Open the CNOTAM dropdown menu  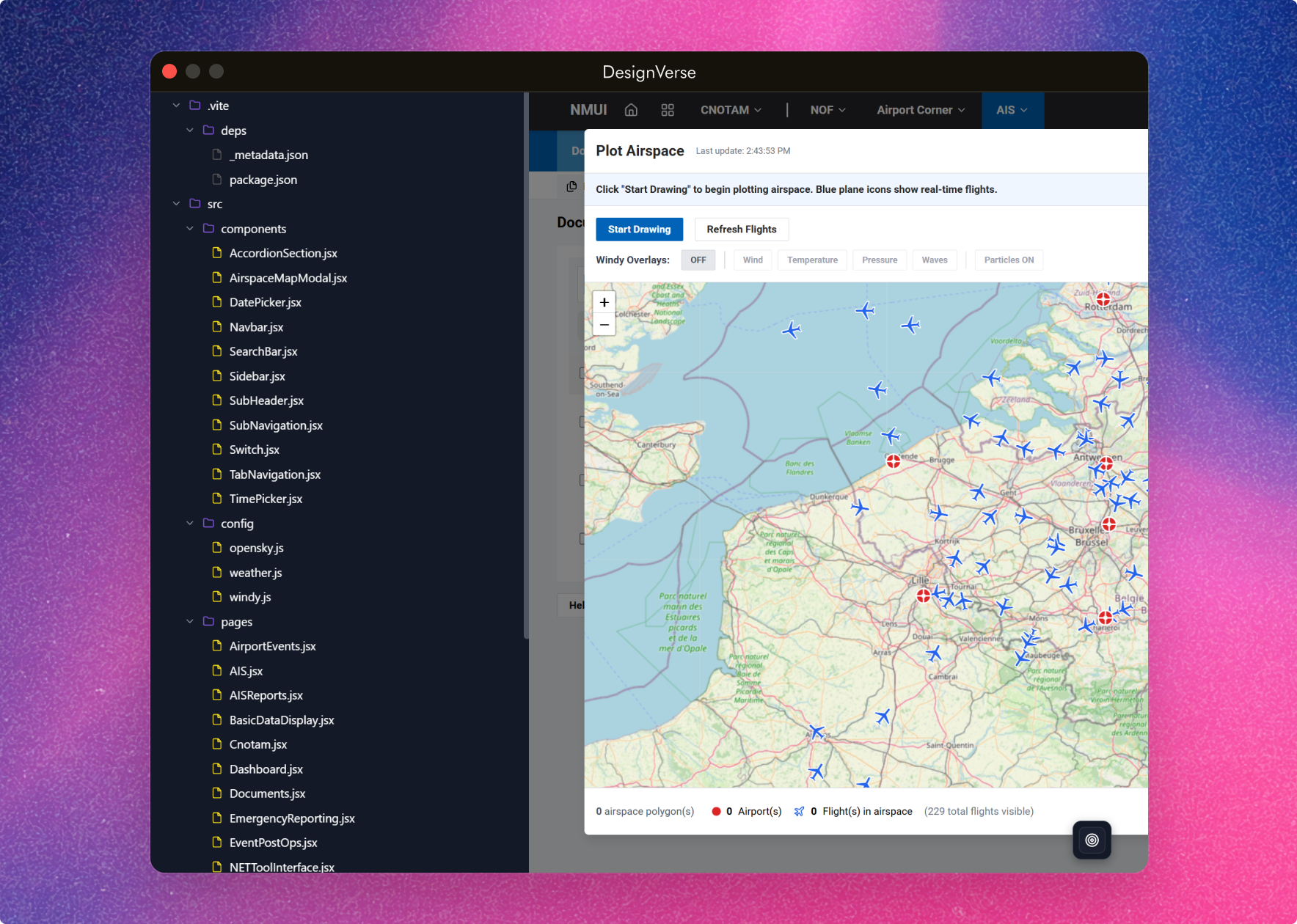pos(729,110)
